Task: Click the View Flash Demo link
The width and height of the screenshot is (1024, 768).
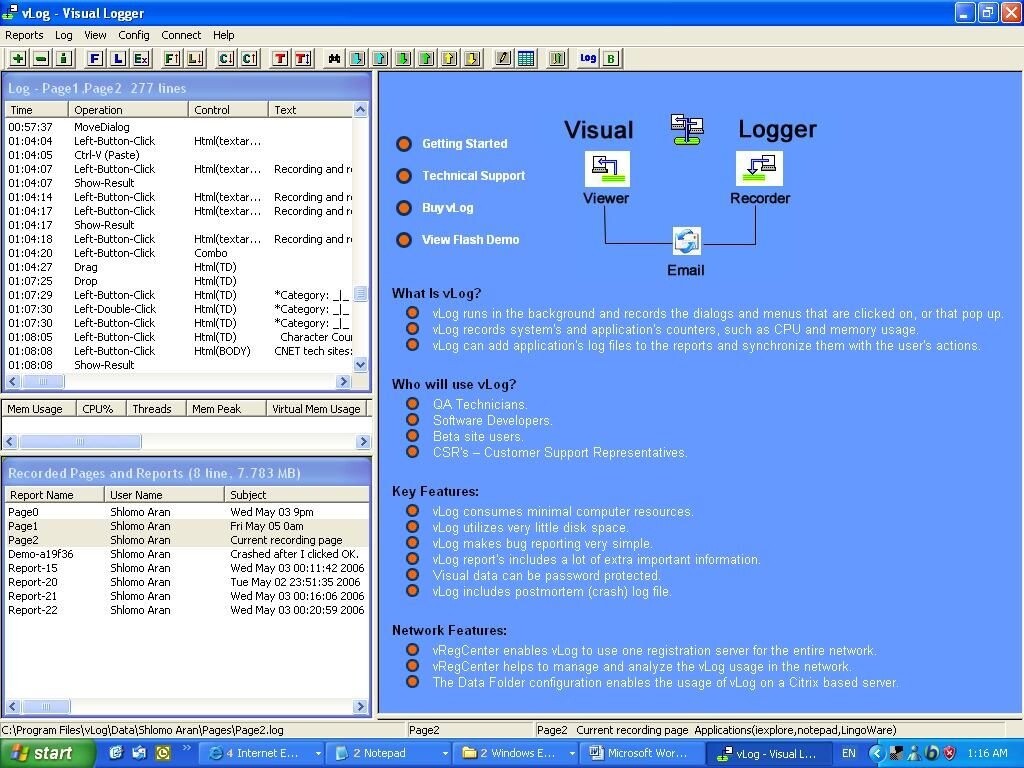Action: 470,240
